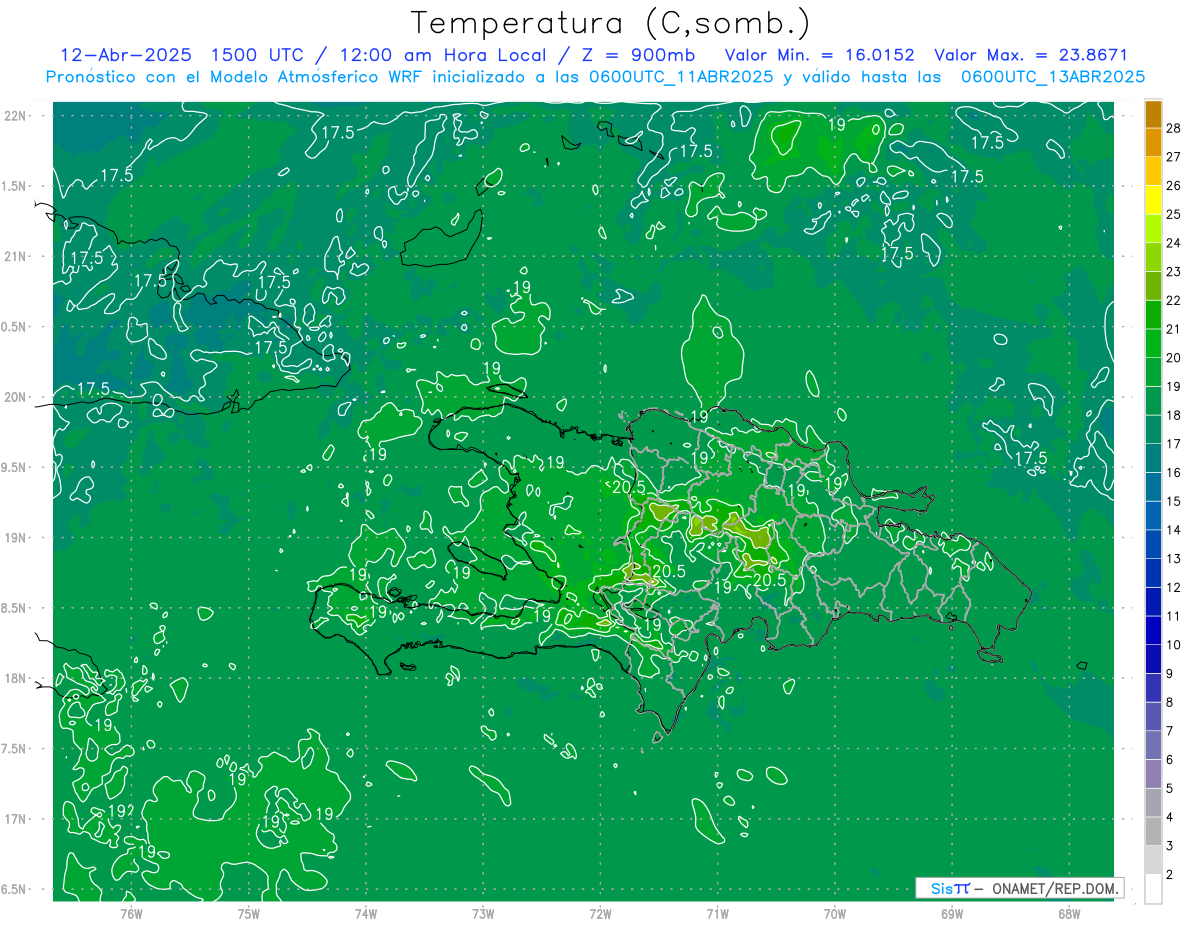
Task: Click the 'Valor Max. = 23.8671' reading
Action: pos(1031,55)
